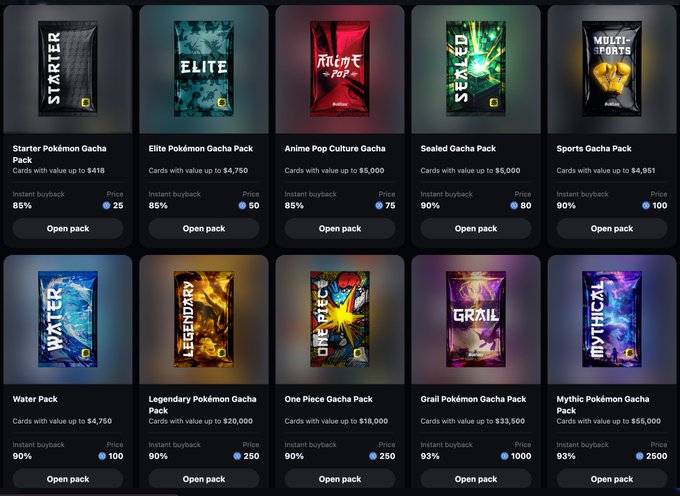Viewport: 680px width, 496px height.
Task: Open the Starter Pokémon Gacha Pack
Action: point(68,228)
